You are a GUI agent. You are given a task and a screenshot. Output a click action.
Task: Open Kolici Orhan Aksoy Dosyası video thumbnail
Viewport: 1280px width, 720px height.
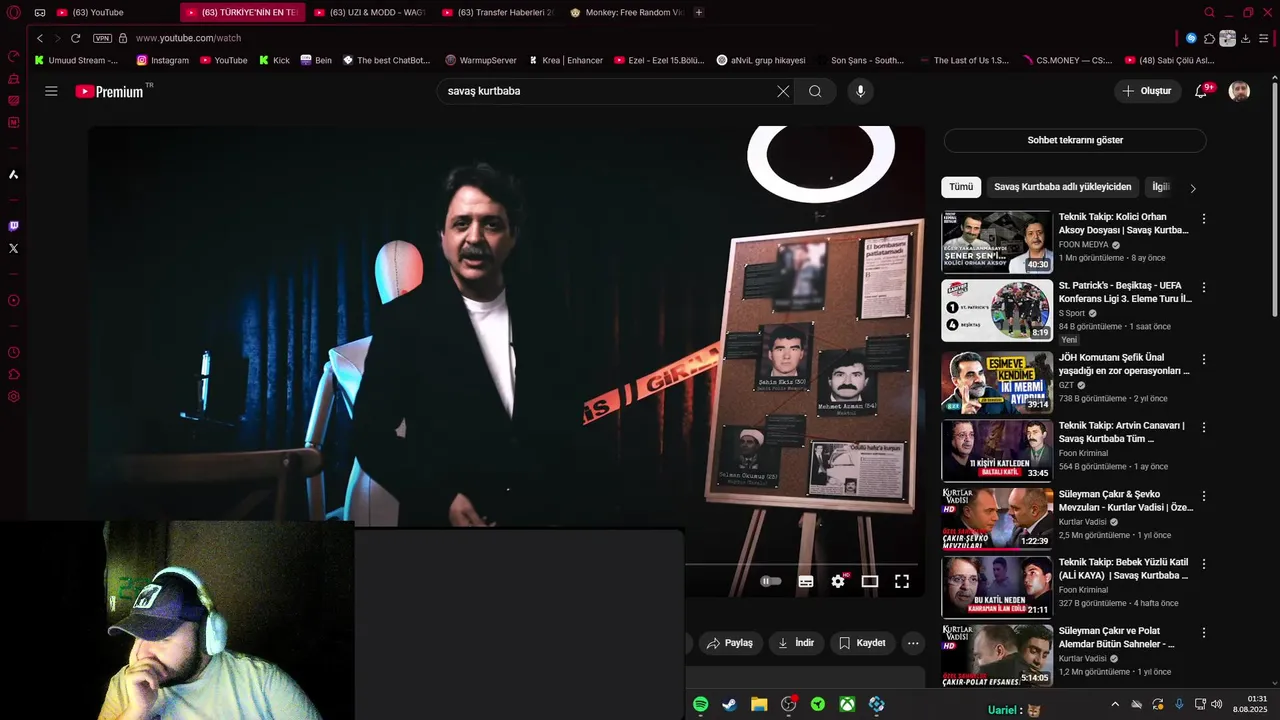(x=997, y=242)
